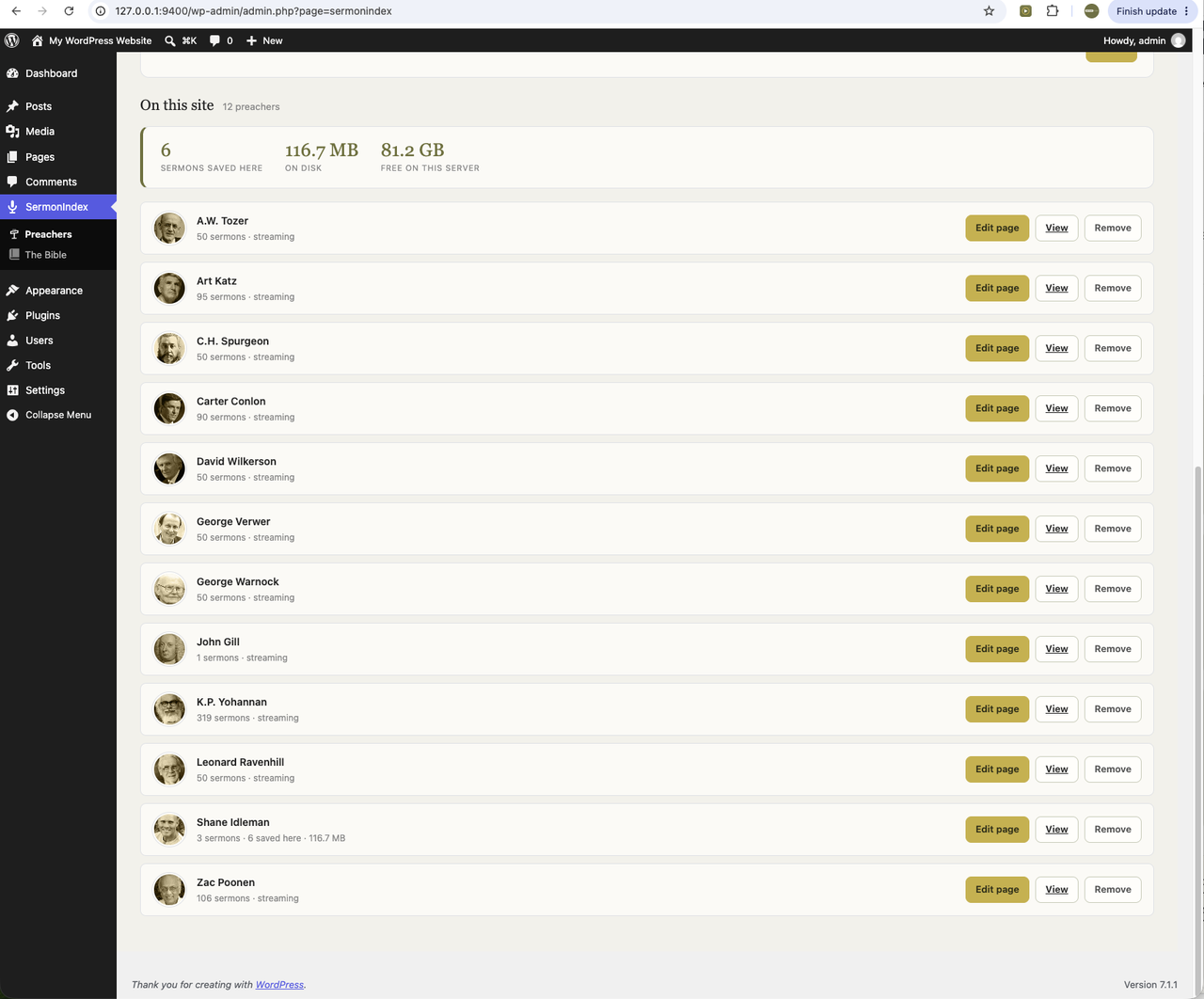Click the admin avatar in admin bar
Image resolution: width=1204 pixels, height=999 pixels.
(x=1179, y=40)
